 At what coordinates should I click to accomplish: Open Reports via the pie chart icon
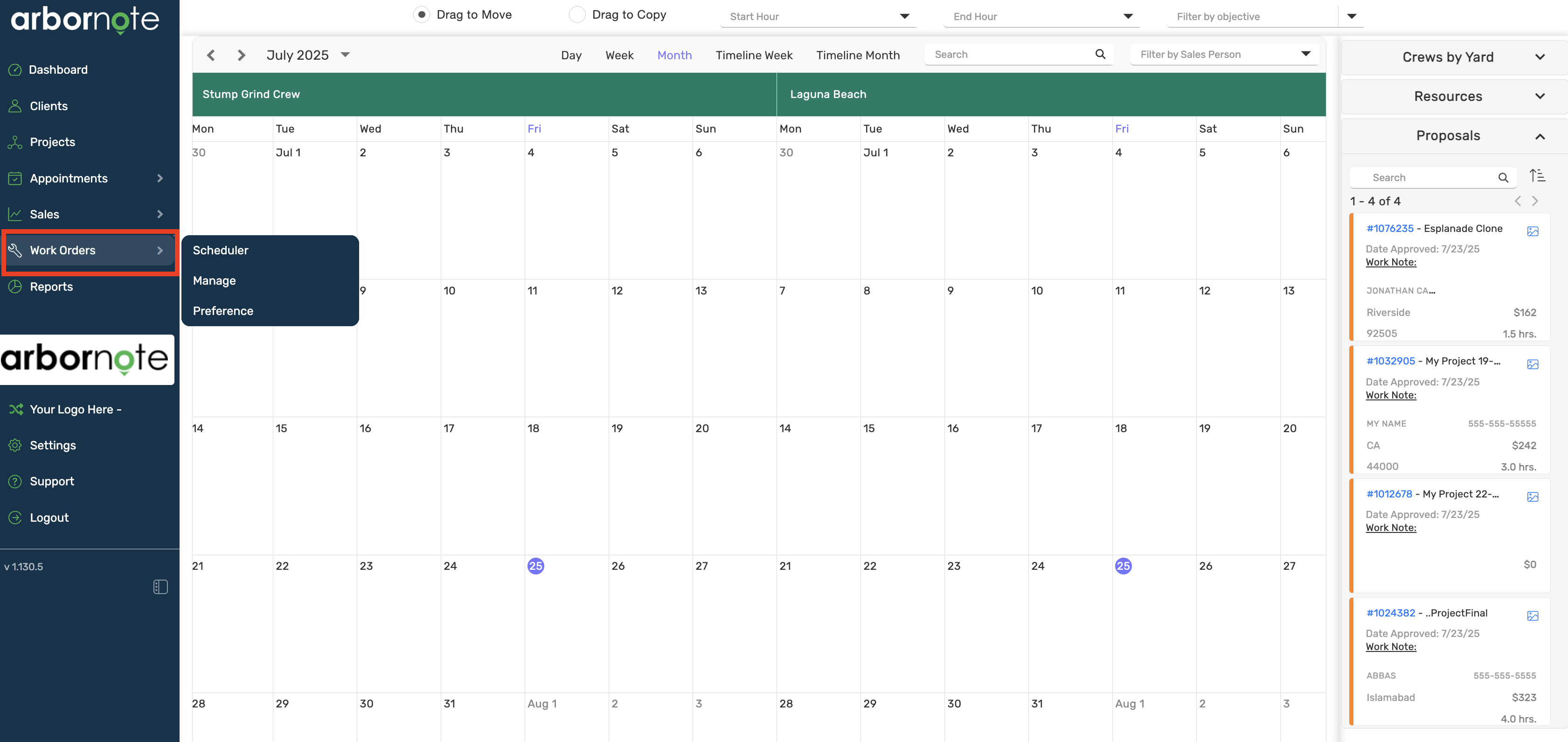15,287
